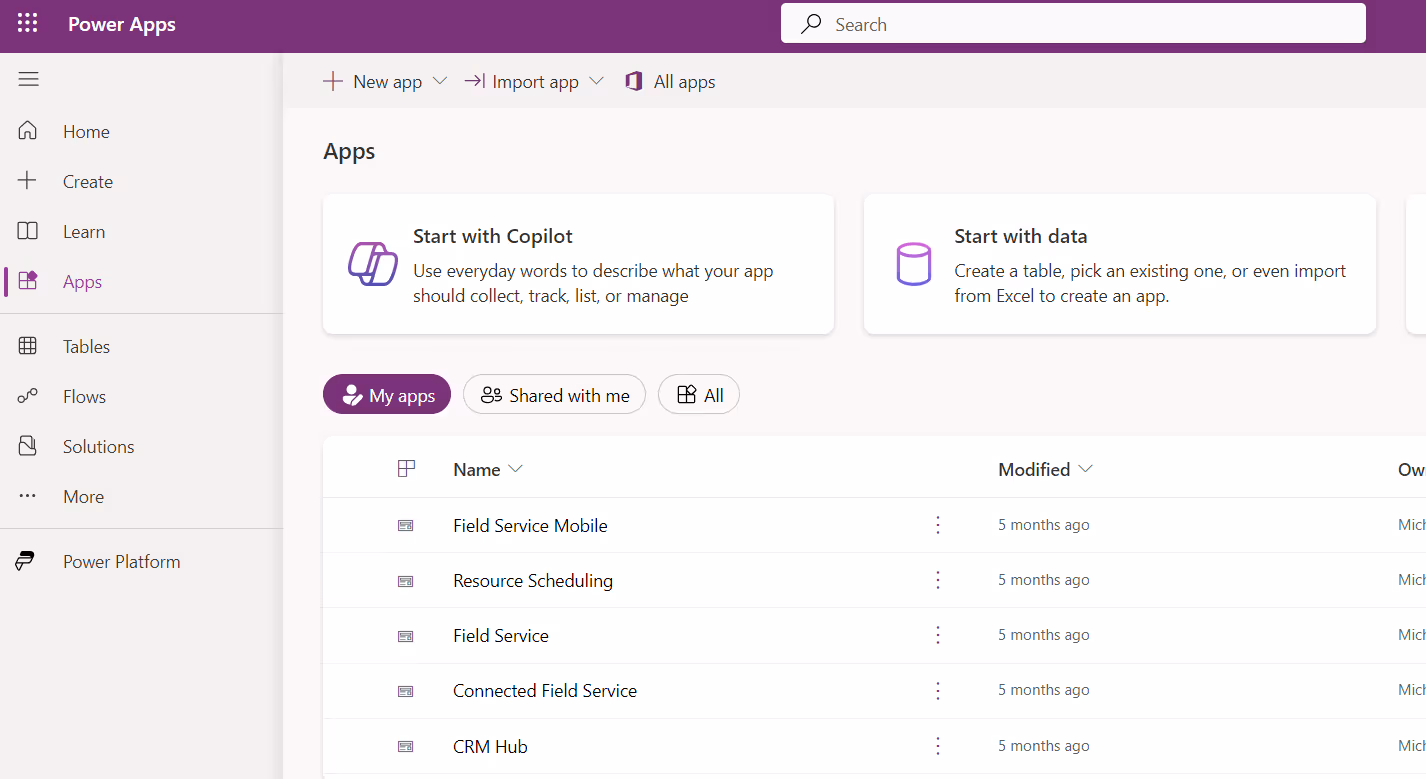Image resolution: width=1426 pixels, height=779 pixels.
Task: Click into the Search box
Action: tap(1073, 24)
